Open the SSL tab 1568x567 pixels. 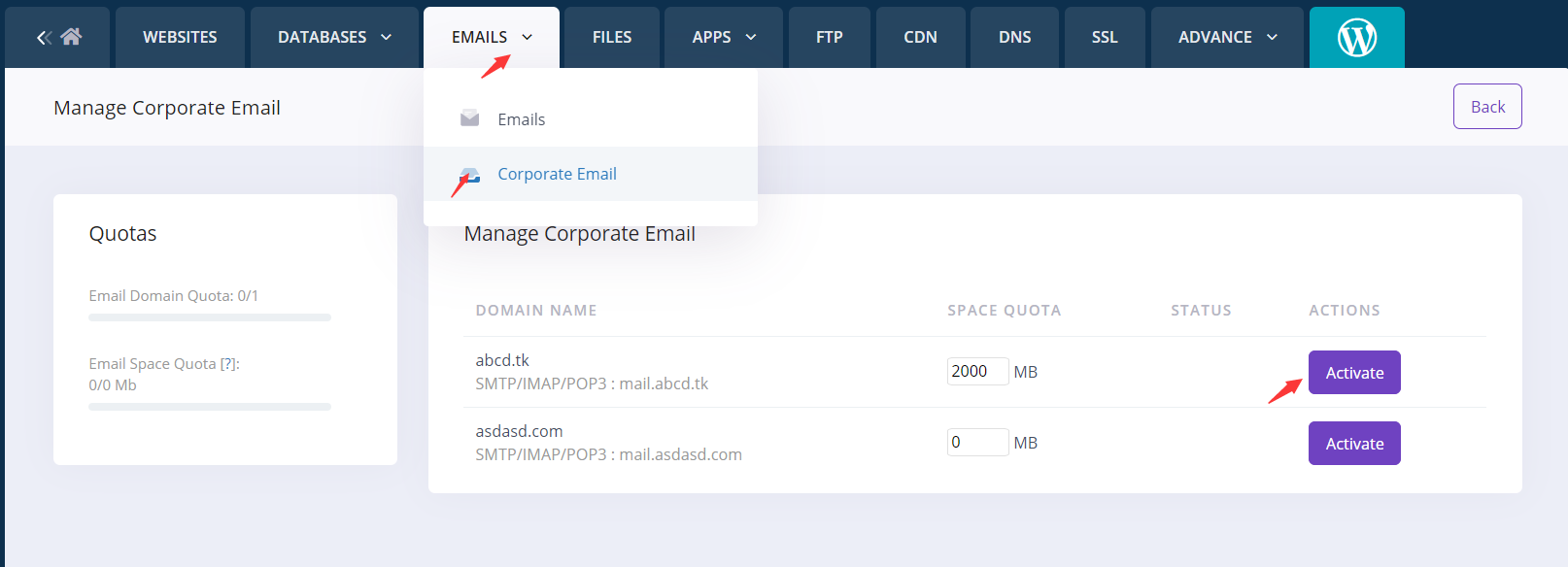click(1104, 38)
